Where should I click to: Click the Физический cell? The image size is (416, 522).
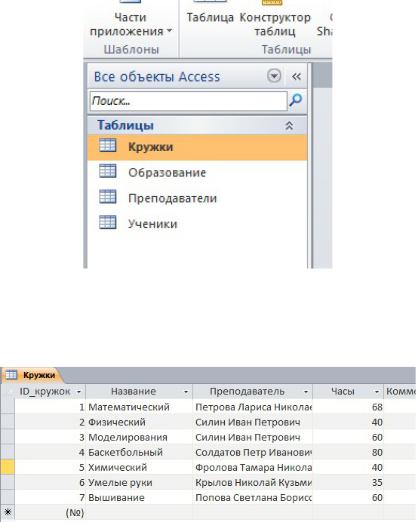point(139,422)
